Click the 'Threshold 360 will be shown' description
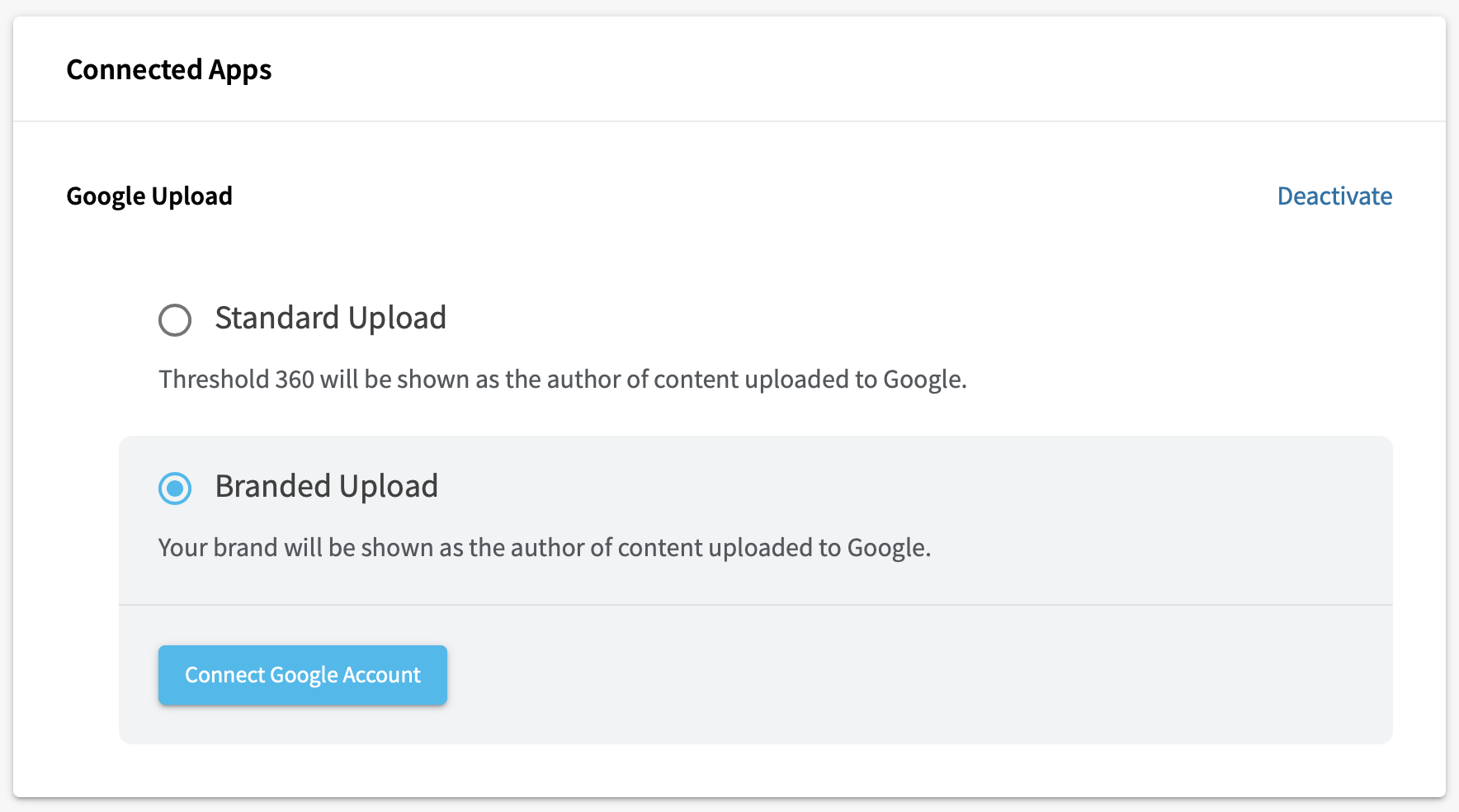 coord(563,380)
